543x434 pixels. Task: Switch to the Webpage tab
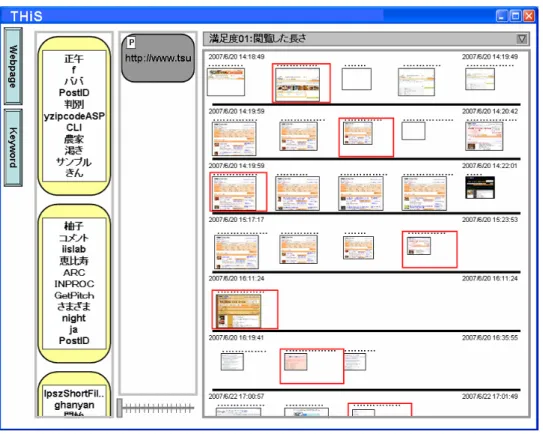pos(13,66)
